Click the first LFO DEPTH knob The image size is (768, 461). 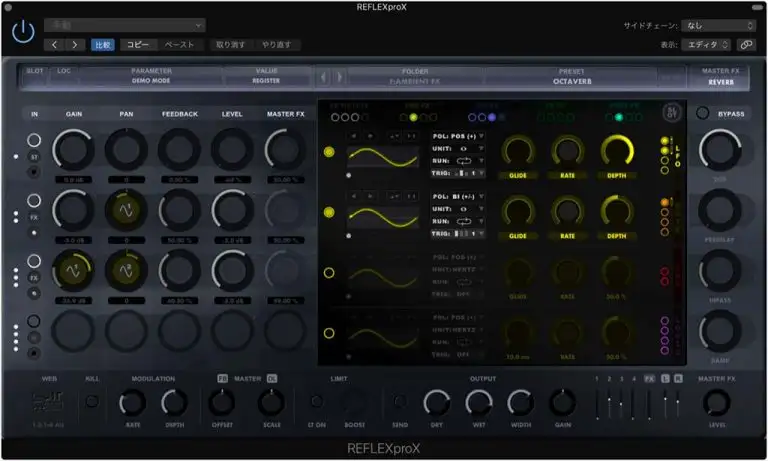[617, 152]
